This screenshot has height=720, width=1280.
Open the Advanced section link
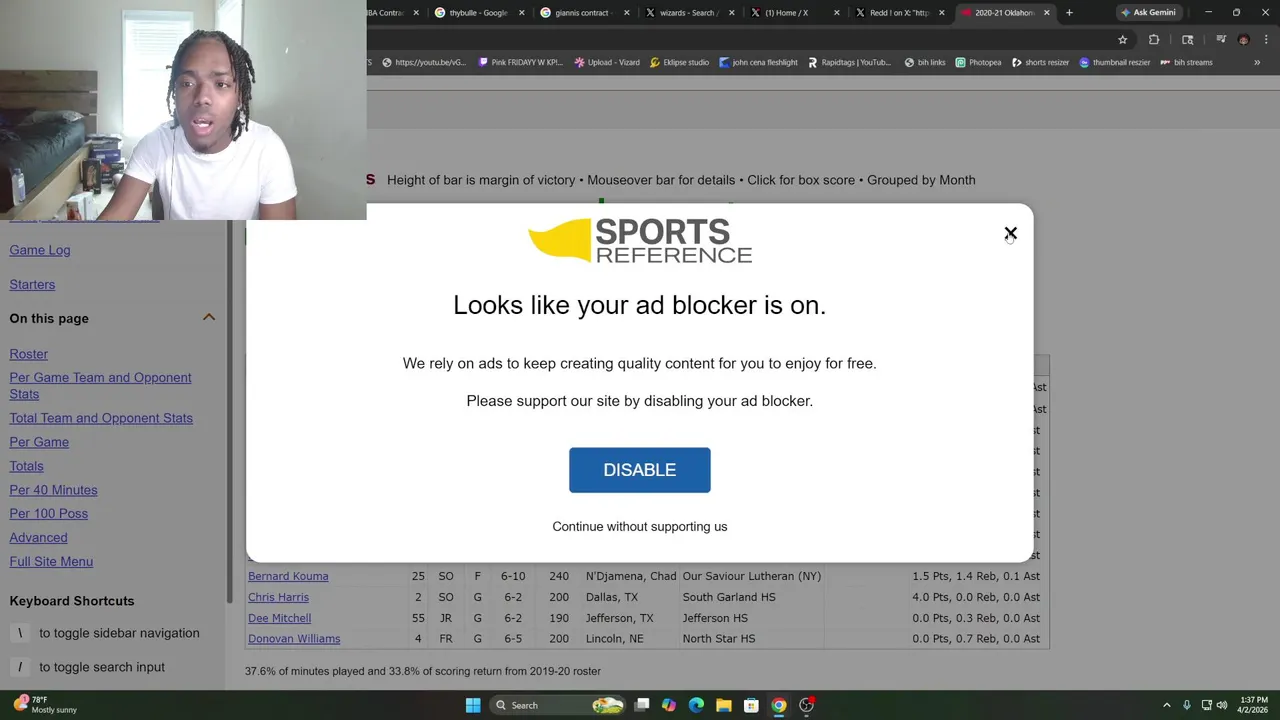(x=38, y=537)
